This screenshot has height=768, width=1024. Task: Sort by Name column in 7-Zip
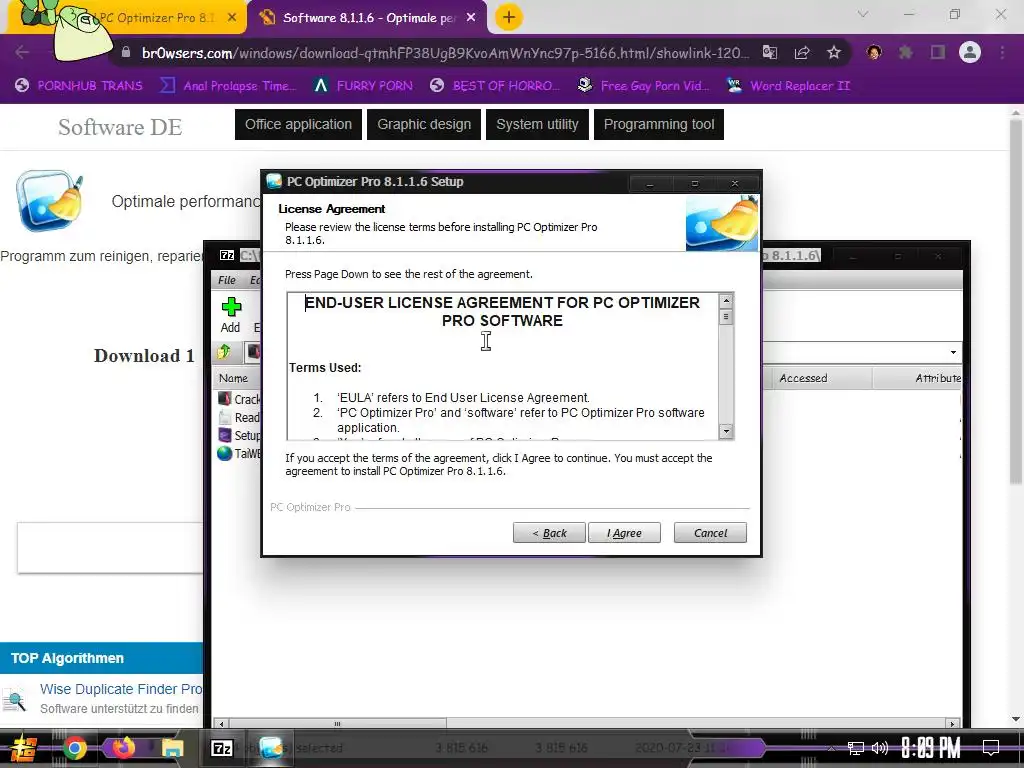tap(233, 378)
